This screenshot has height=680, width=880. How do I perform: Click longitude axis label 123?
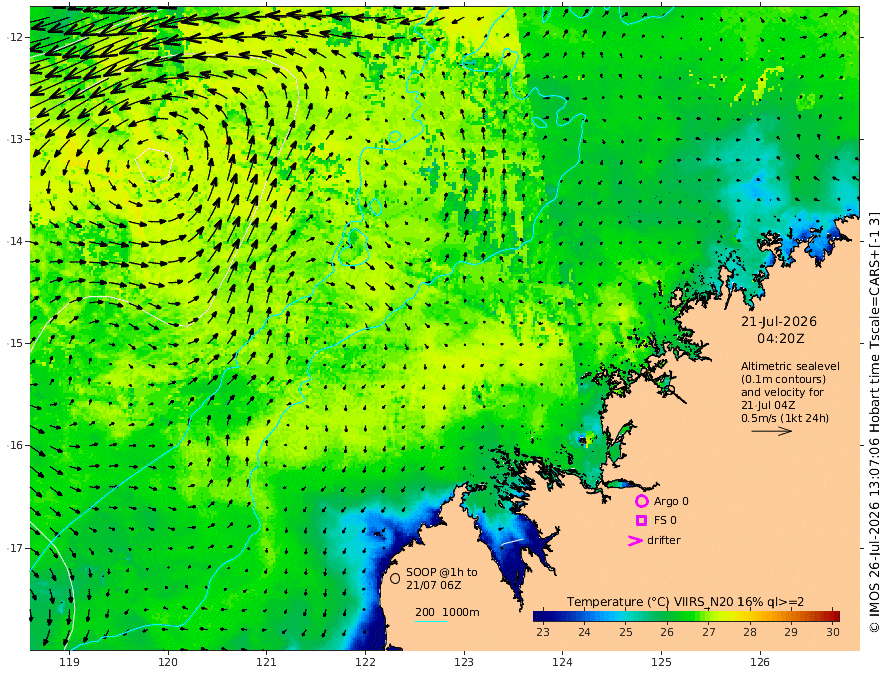464,663
